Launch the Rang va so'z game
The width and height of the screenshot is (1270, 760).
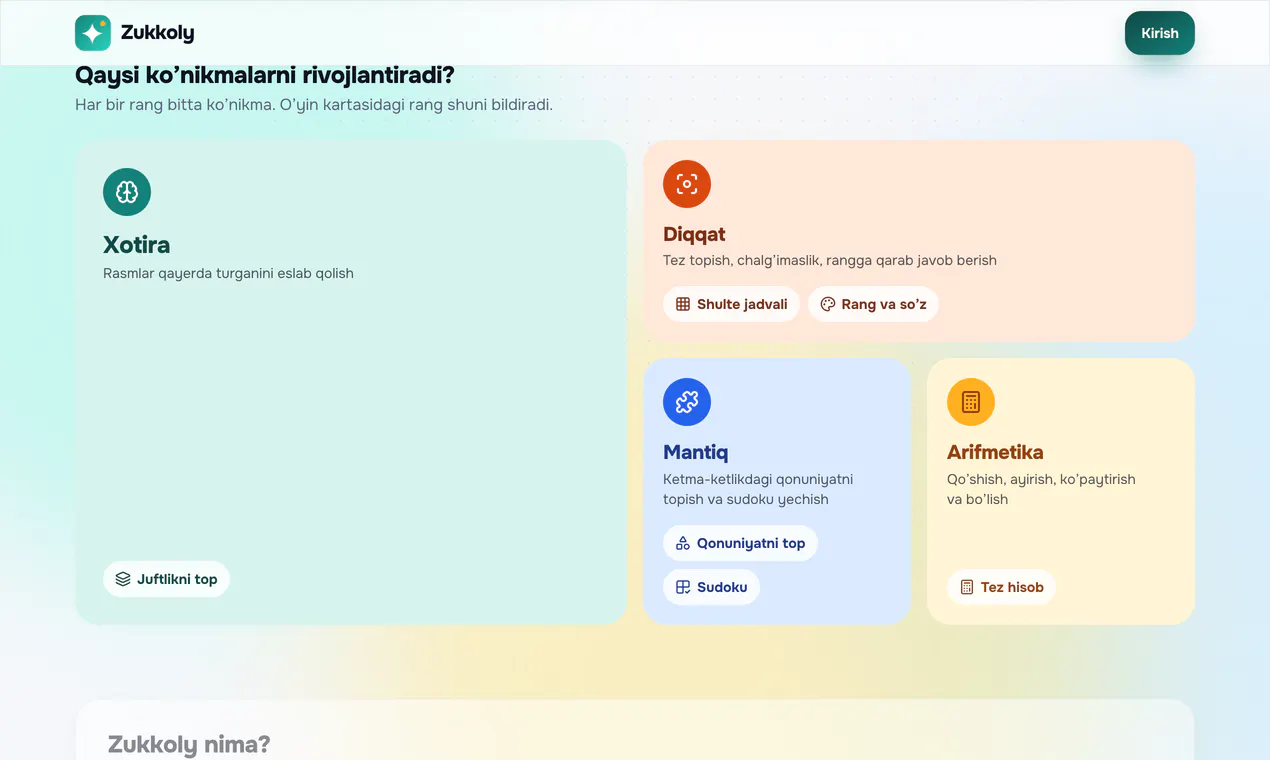pos(873,304)
